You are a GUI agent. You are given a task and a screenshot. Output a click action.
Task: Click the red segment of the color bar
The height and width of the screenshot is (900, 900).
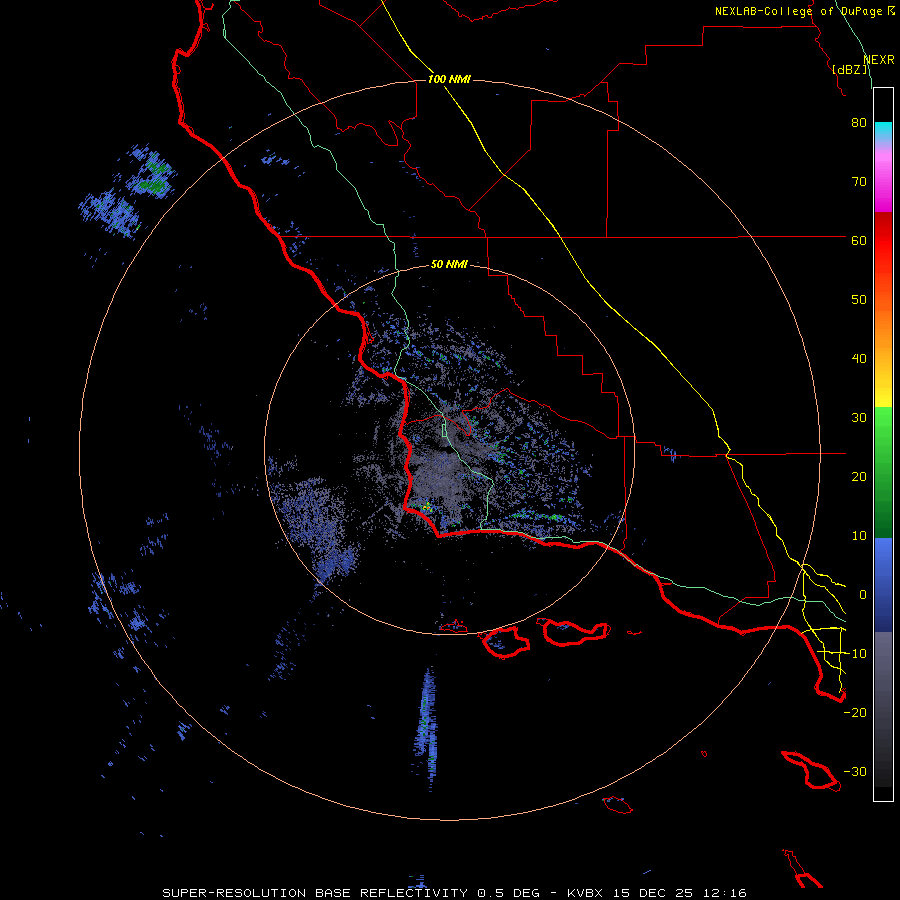pyautogui.click(x=883, y=241)
